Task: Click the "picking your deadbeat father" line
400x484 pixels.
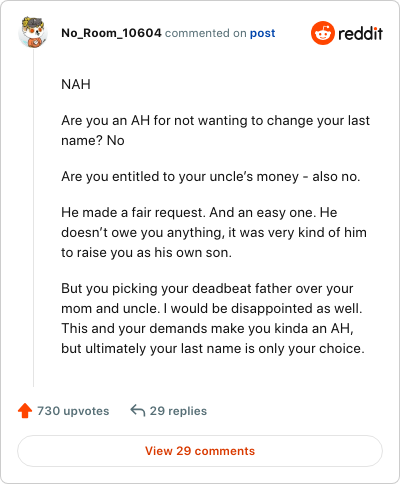Action: tap(207, 288)
